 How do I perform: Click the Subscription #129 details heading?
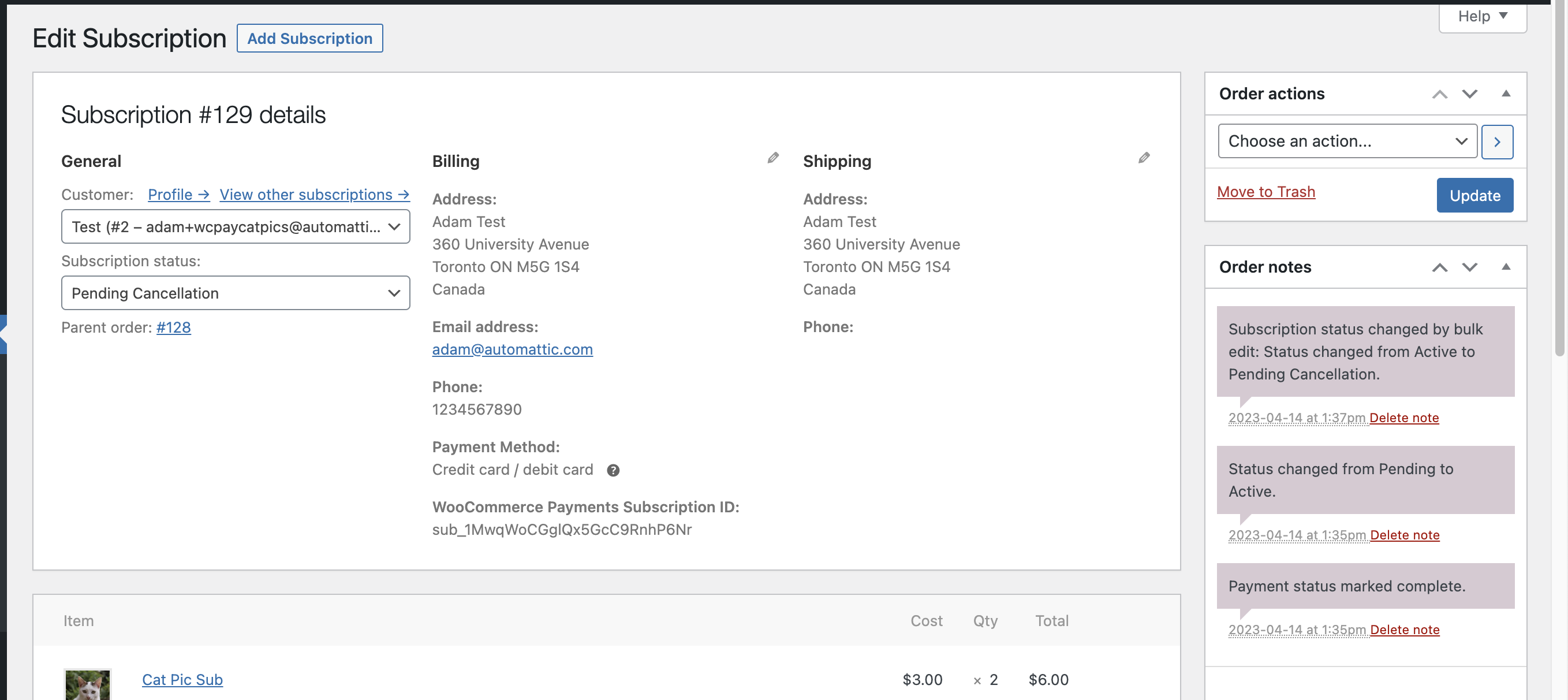click(x=193, y=114)
